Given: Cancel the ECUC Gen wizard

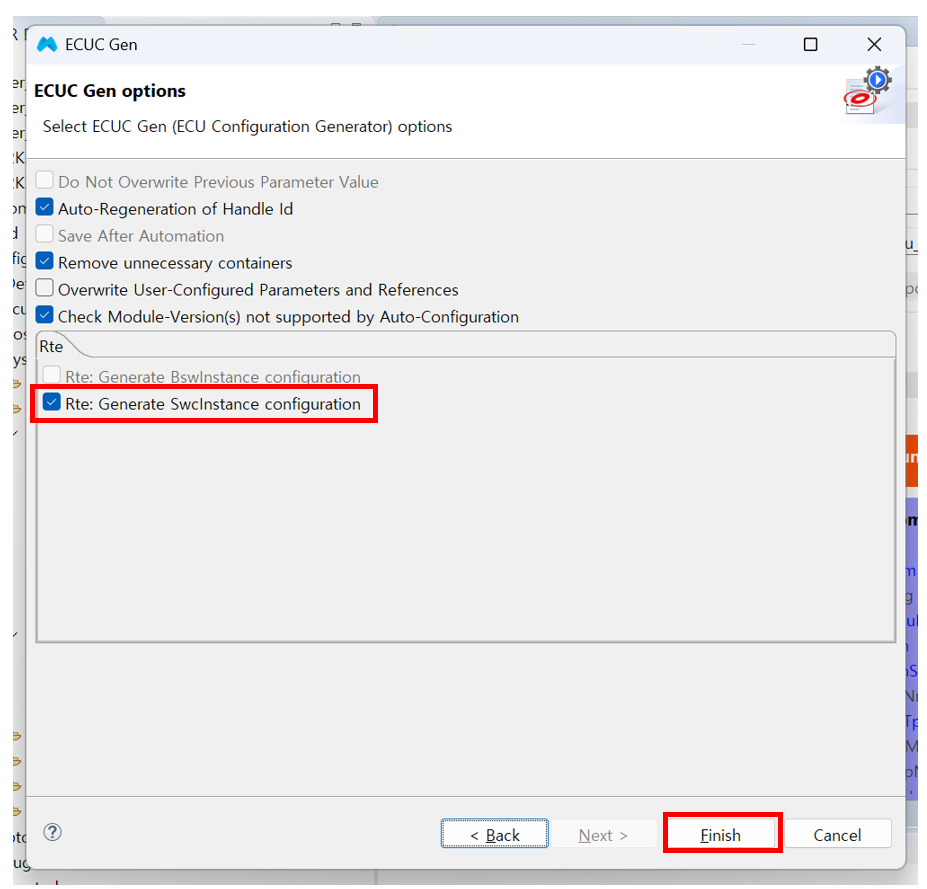Looking at the screenshot, I should tap(837, 835).
